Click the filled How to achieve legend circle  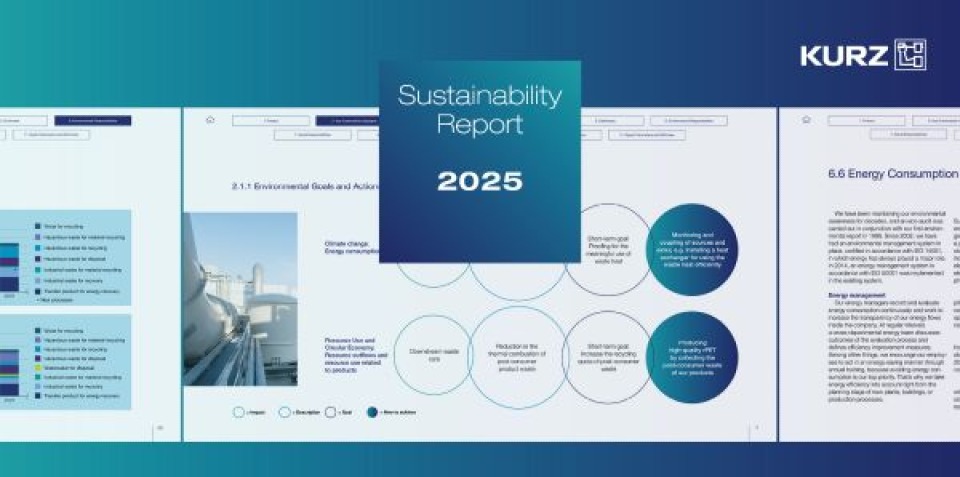(372, 412)
